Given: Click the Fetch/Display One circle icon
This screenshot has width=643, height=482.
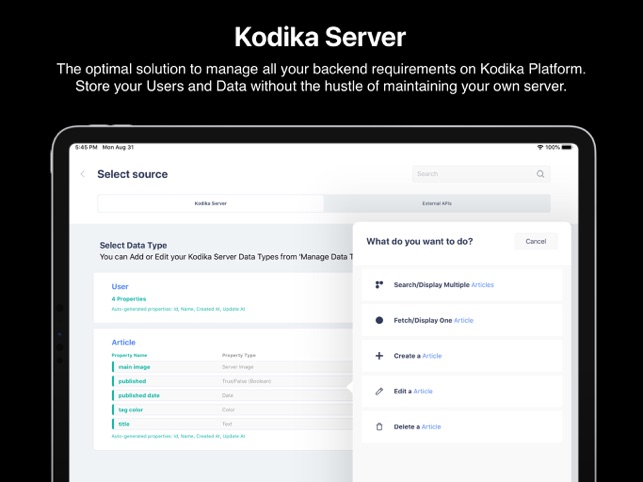Looking at the screenshot, I should click(x=379, y=320).
